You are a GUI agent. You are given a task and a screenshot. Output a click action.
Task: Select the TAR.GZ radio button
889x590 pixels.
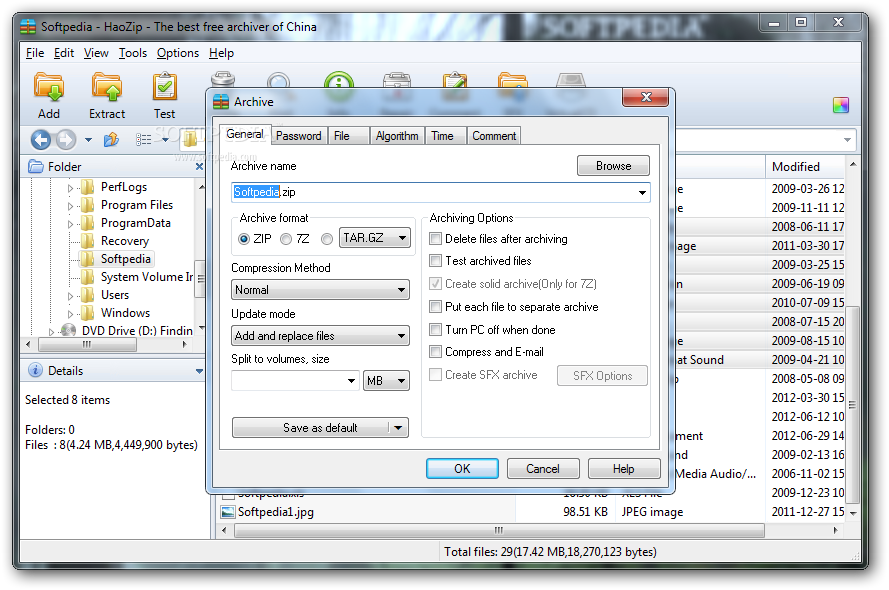(327, 239)
